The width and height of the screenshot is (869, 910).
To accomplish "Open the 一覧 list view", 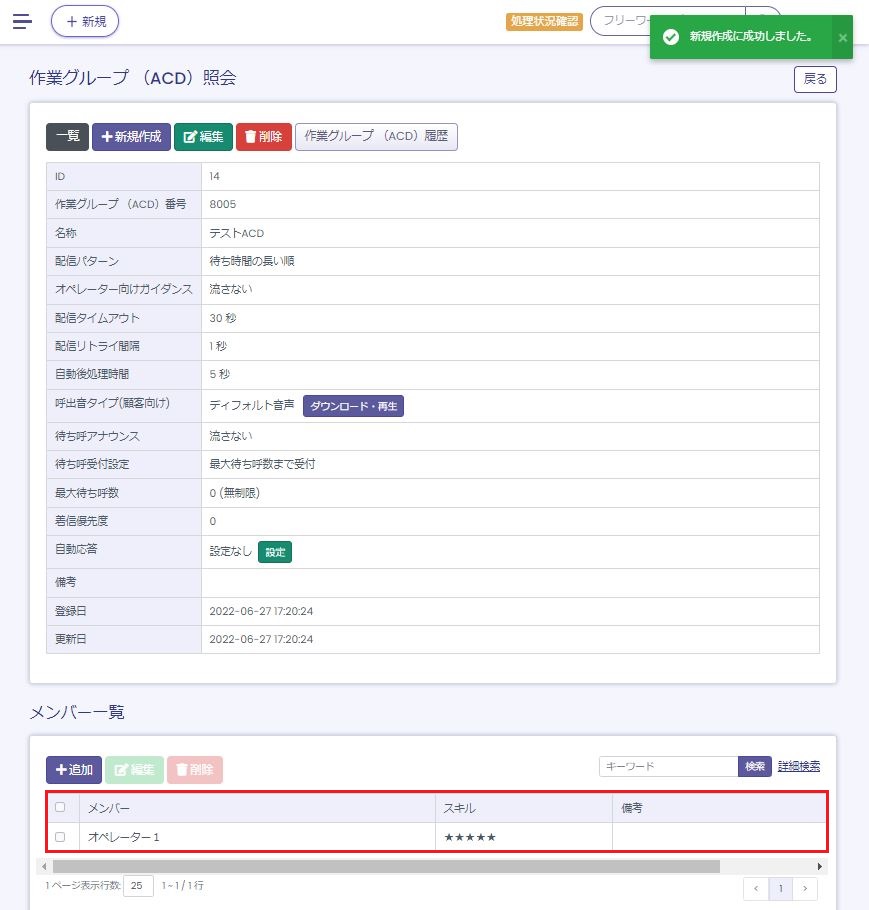I will [x=67, y=137].
